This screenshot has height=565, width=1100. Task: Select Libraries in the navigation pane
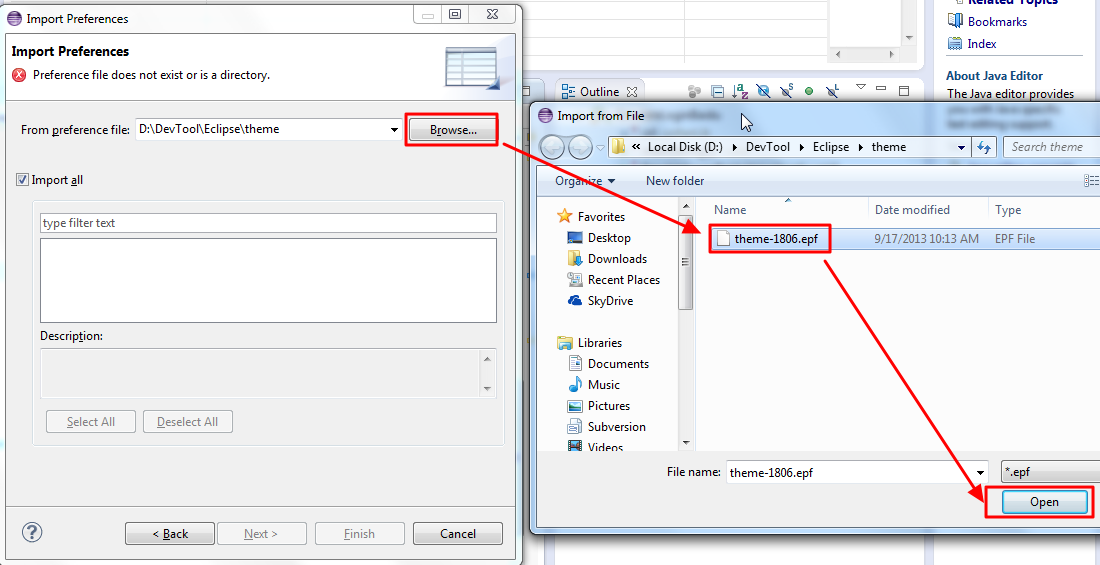[x=600, y=343]
